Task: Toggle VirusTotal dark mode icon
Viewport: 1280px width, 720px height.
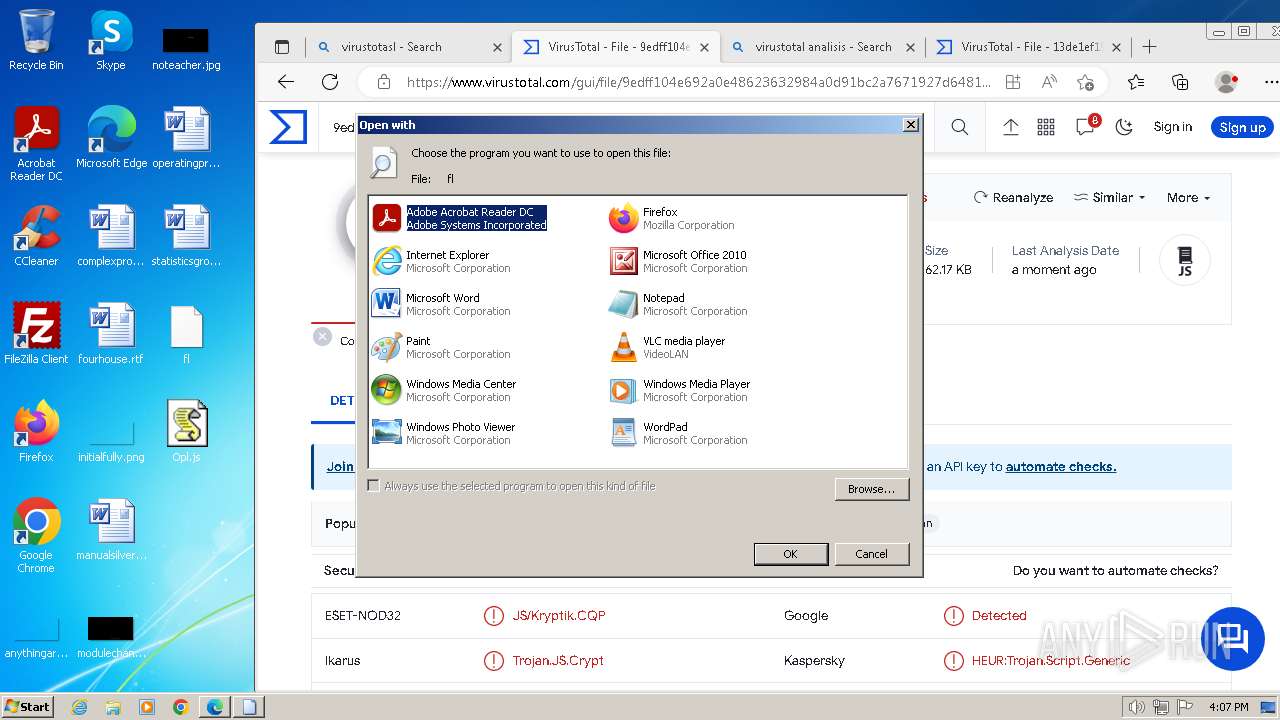Action: click(1124, 127)
